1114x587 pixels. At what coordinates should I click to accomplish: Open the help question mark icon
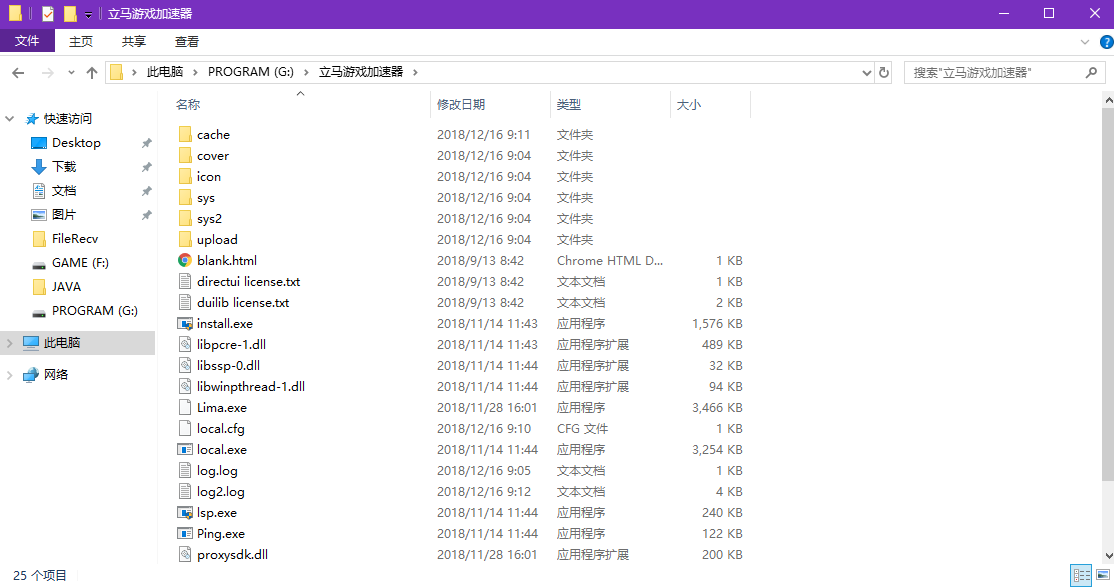pos(1106,42)
